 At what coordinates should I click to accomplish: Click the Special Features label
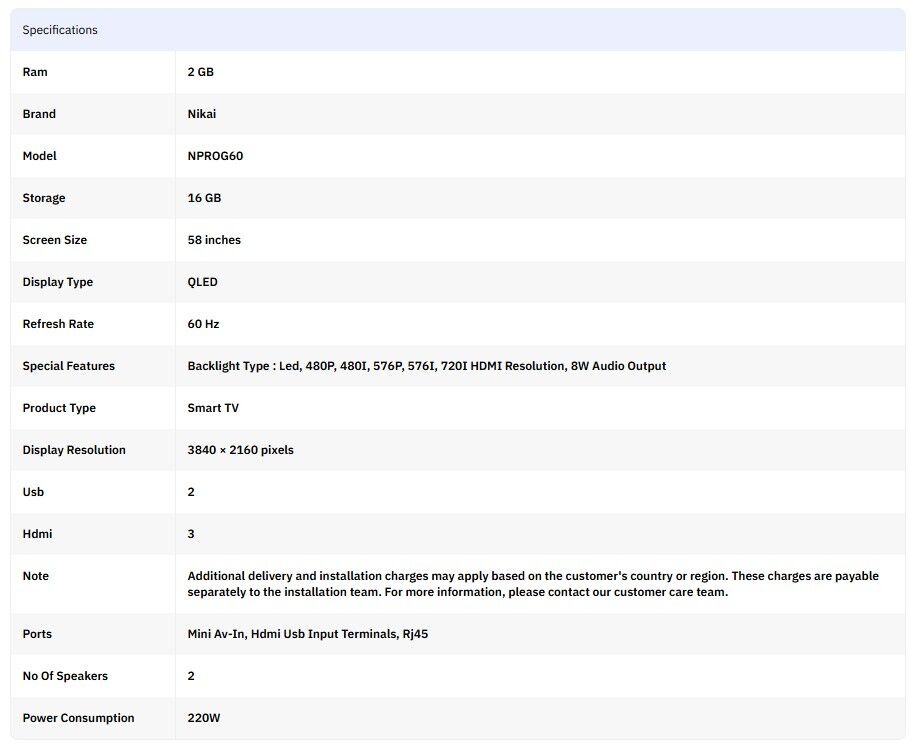pyautogui.click(x=69, y=366)
